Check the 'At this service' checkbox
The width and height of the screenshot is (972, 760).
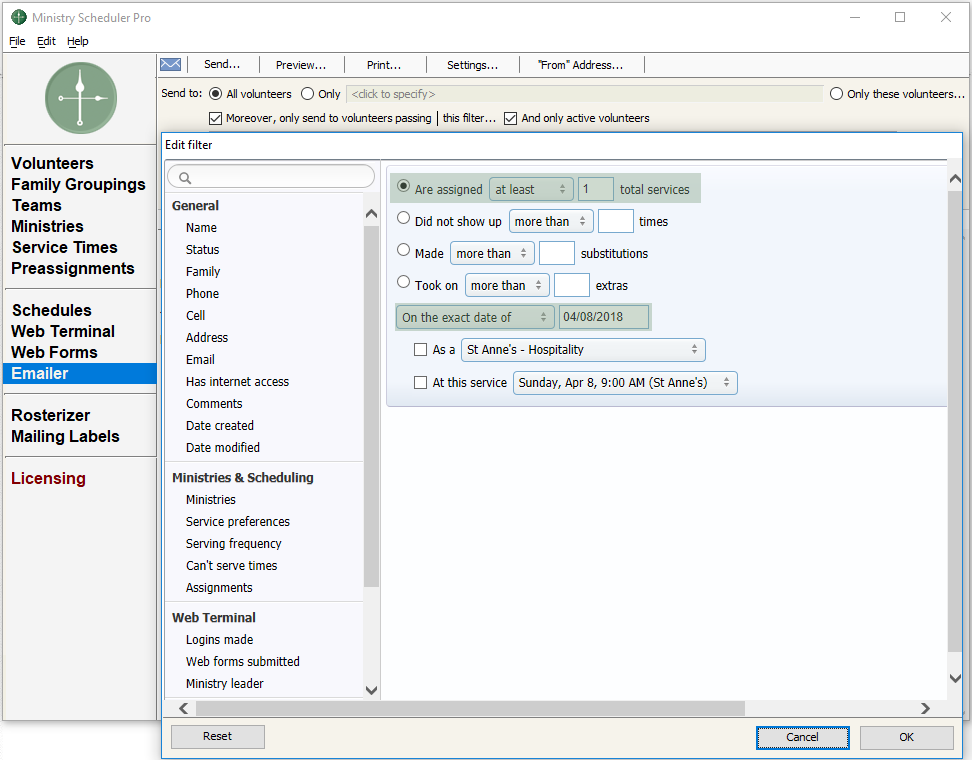tap(421, 383)
